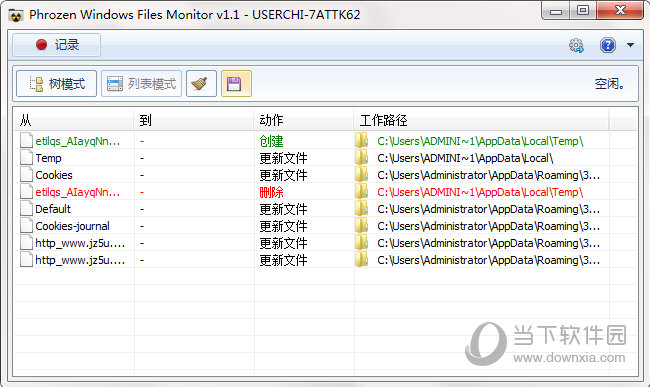Expand the dropdown arrow next to help
Screen dimensions: 650x387
coord(630,45)
